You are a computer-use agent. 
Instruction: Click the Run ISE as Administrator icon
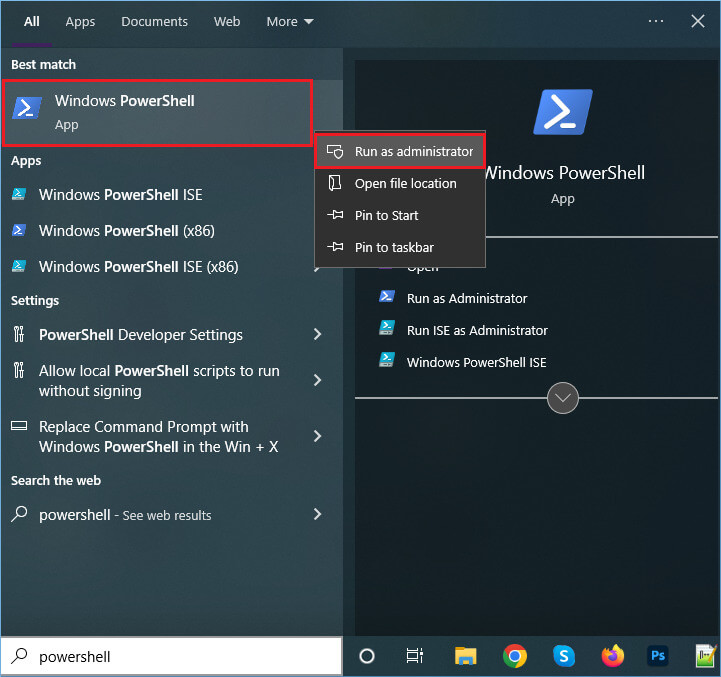click(387, 328)
